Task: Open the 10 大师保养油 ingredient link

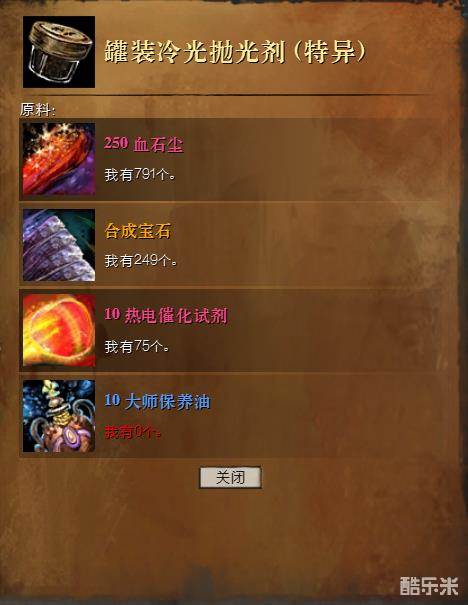Action: [157, 401]
